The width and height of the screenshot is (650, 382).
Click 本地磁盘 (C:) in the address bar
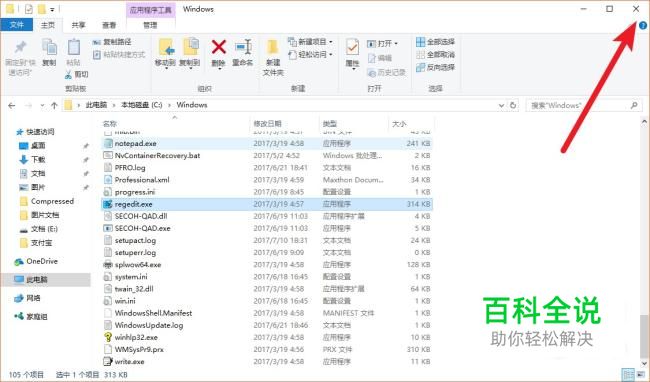point(141,105)
